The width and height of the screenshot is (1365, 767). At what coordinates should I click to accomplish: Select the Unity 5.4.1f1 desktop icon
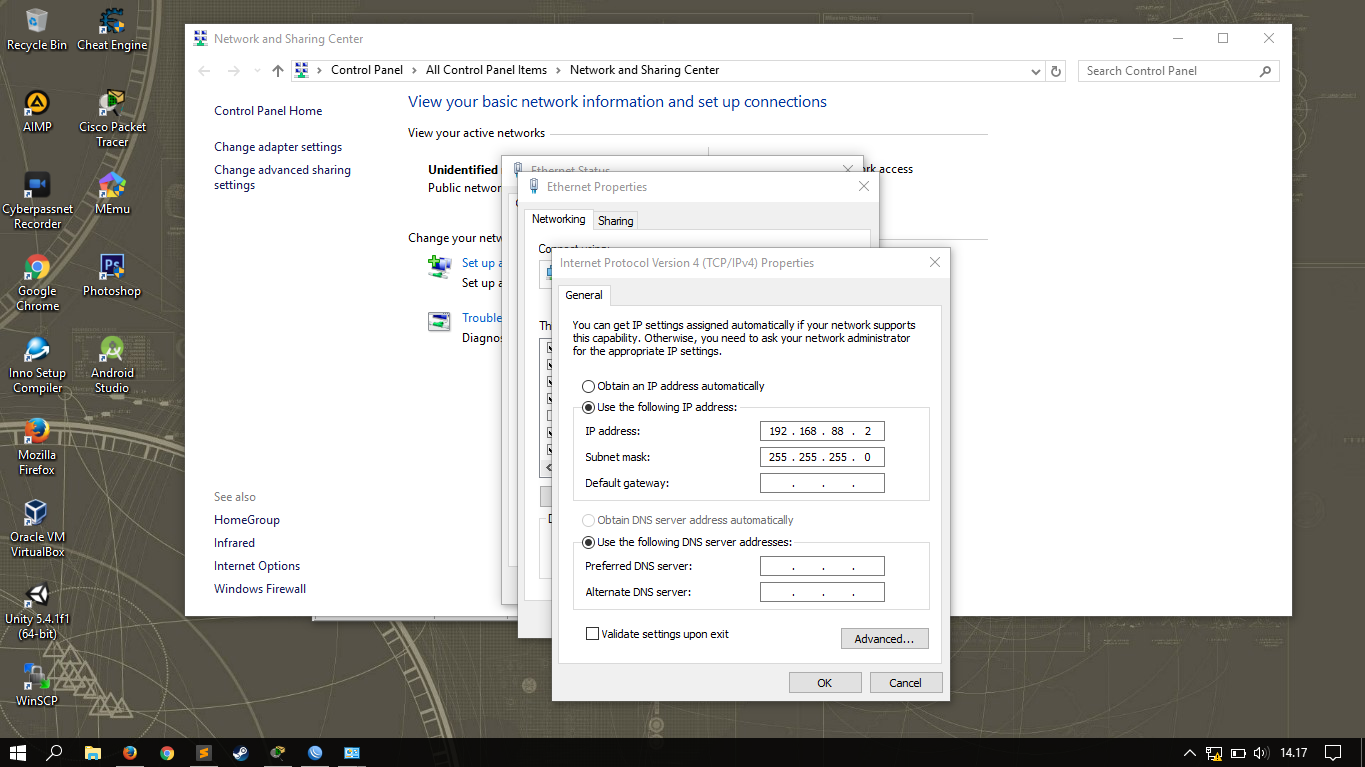coord(37,611)
